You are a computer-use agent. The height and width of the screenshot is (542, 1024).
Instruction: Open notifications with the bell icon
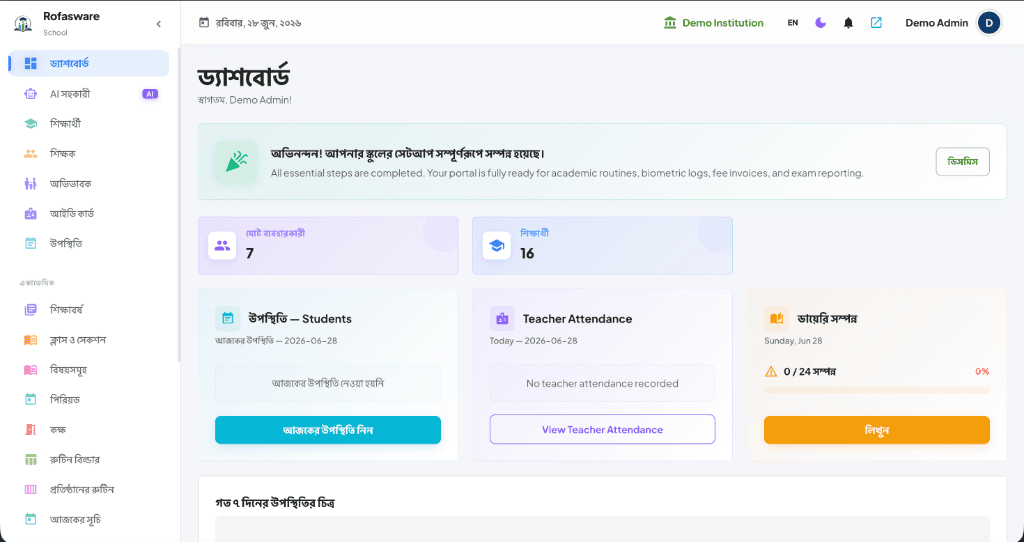tap(848, 23)
